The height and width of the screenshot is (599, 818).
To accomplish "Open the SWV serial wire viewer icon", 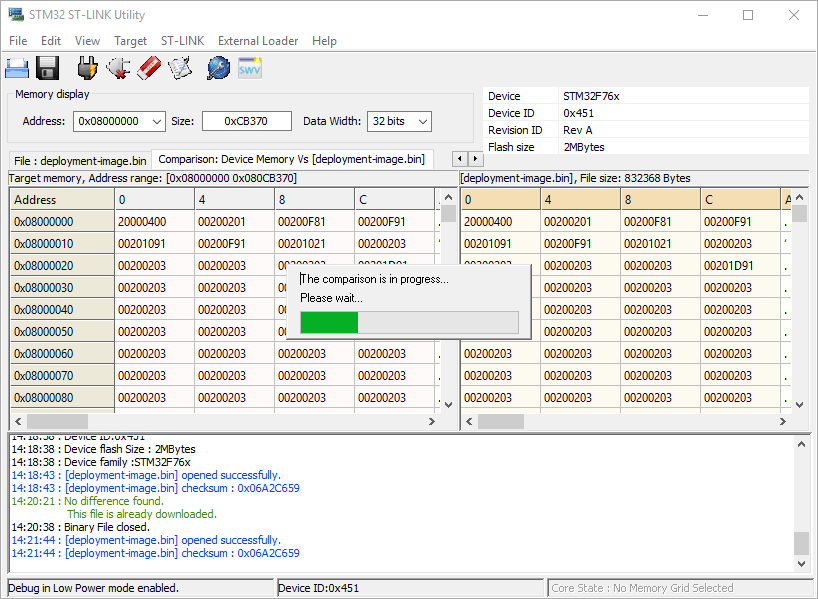I will [x=250, y=68].
